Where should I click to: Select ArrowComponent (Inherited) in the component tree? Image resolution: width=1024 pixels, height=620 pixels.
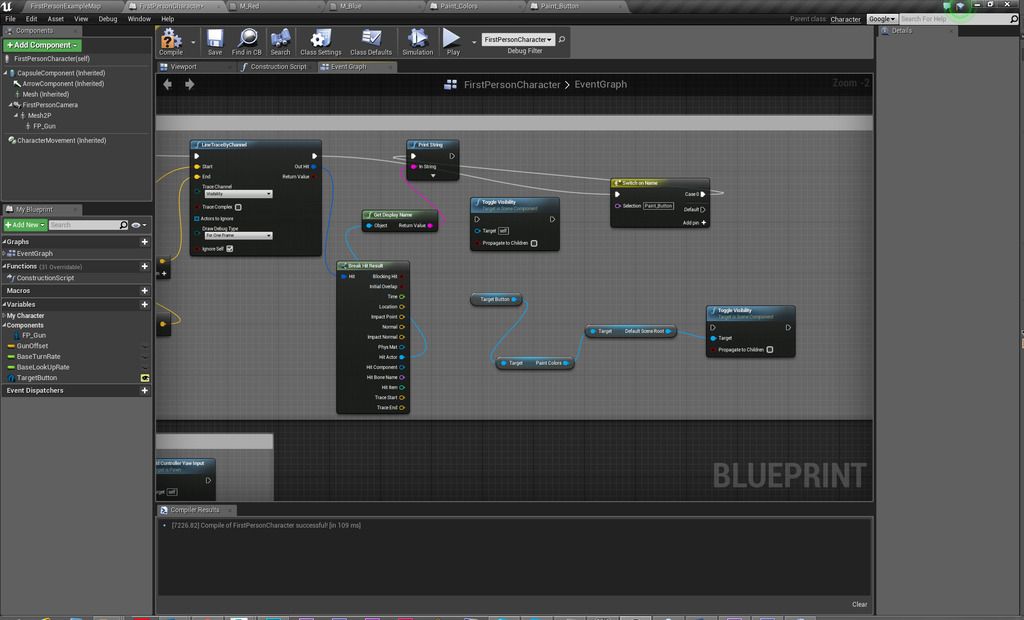pyautogui.click(x=63, y=84)
